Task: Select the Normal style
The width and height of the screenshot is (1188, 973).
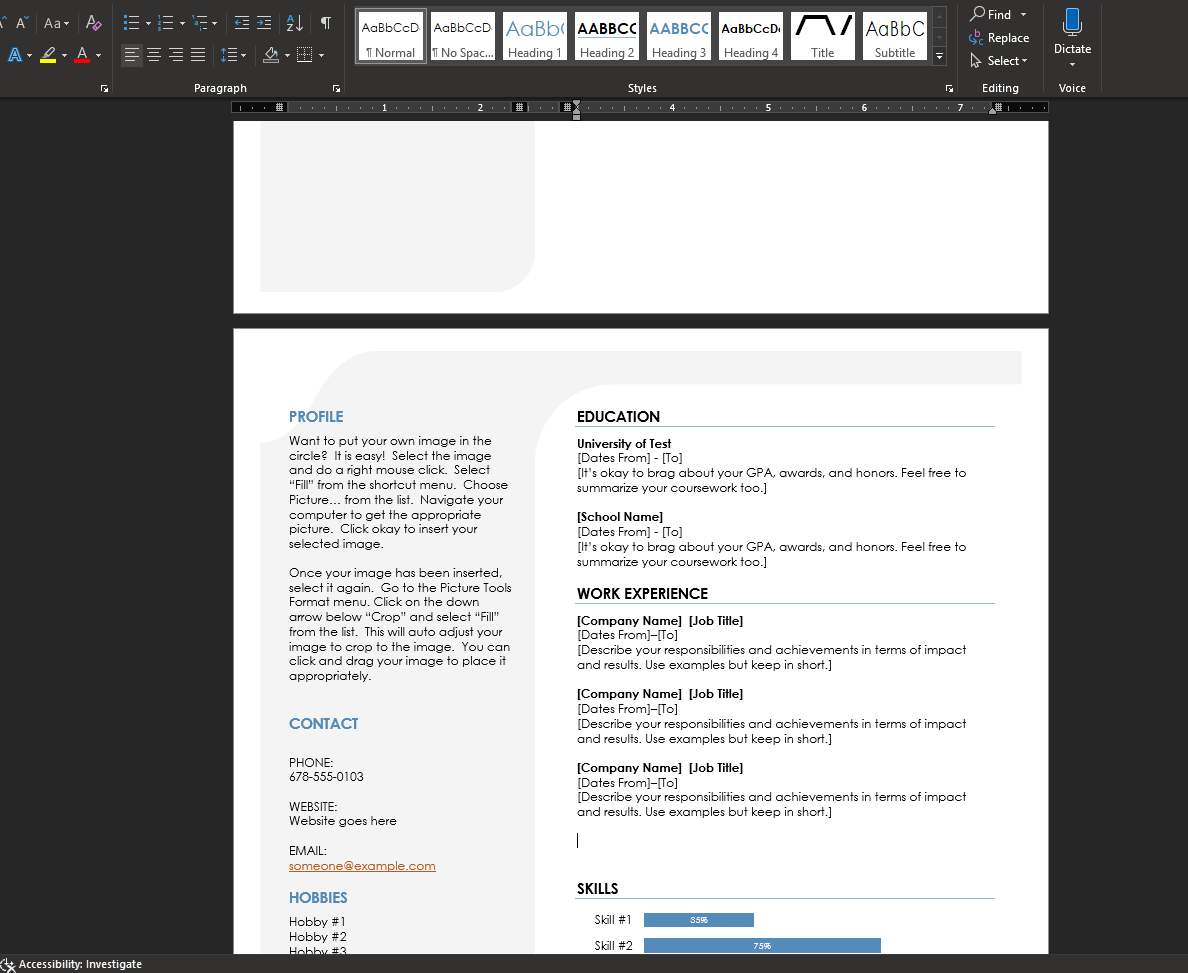Action: pos(391,36)
